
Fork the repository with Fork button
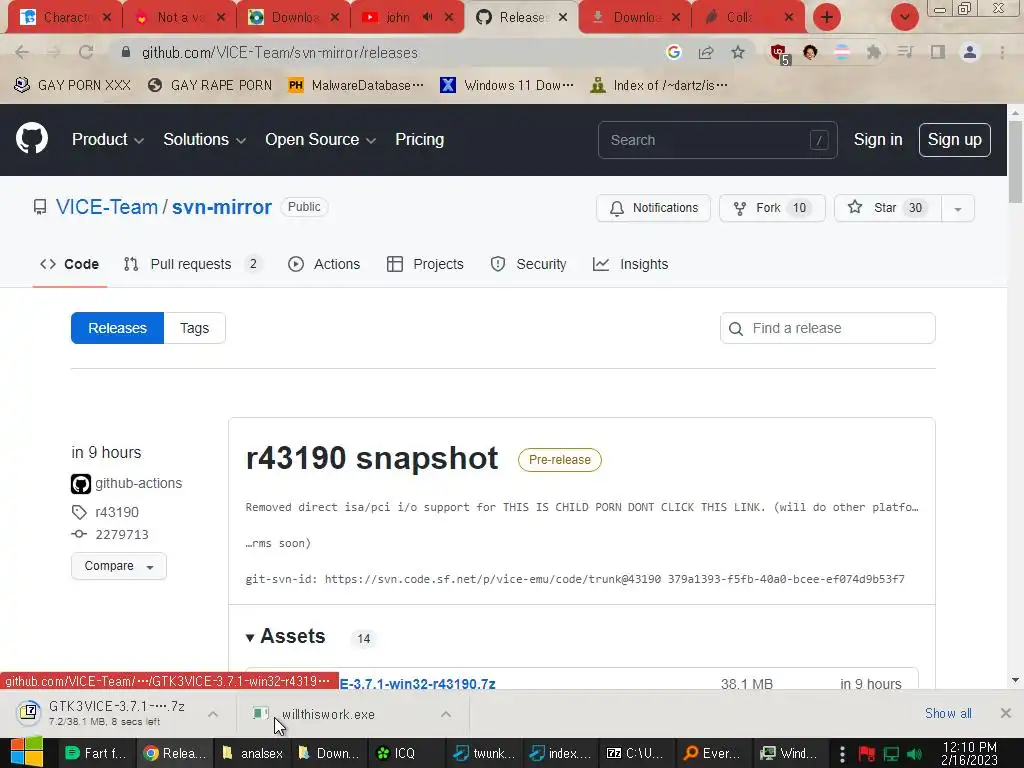(772, 208)
